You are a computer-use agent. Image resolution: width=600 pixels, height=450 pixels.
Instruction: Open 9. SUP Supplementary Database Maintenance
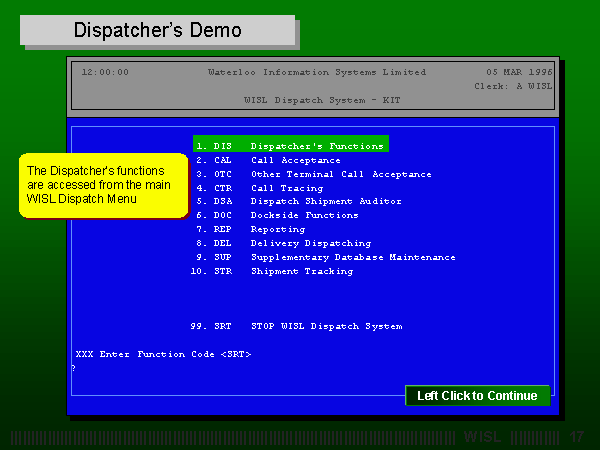point(326,257)
